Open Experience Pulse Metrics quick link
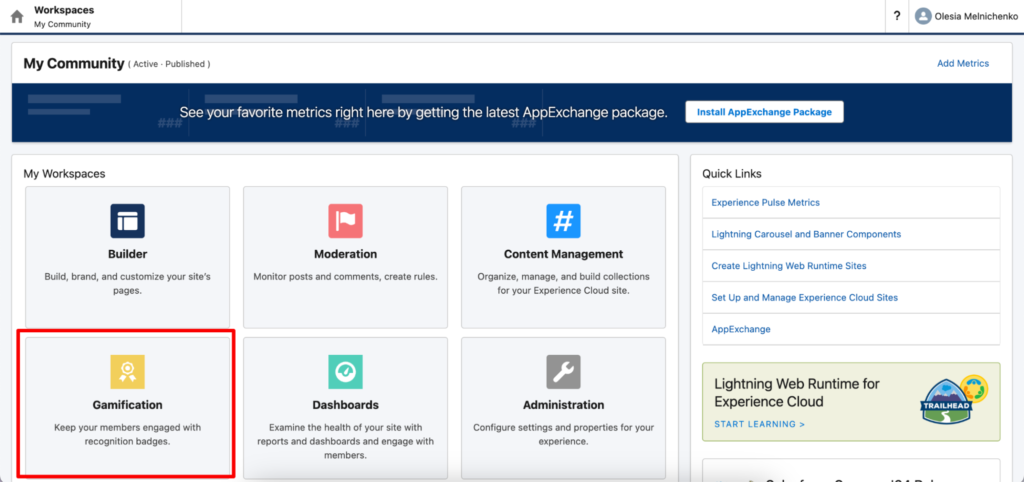This screenshot has height=482, width=1024. pos(765,202)
